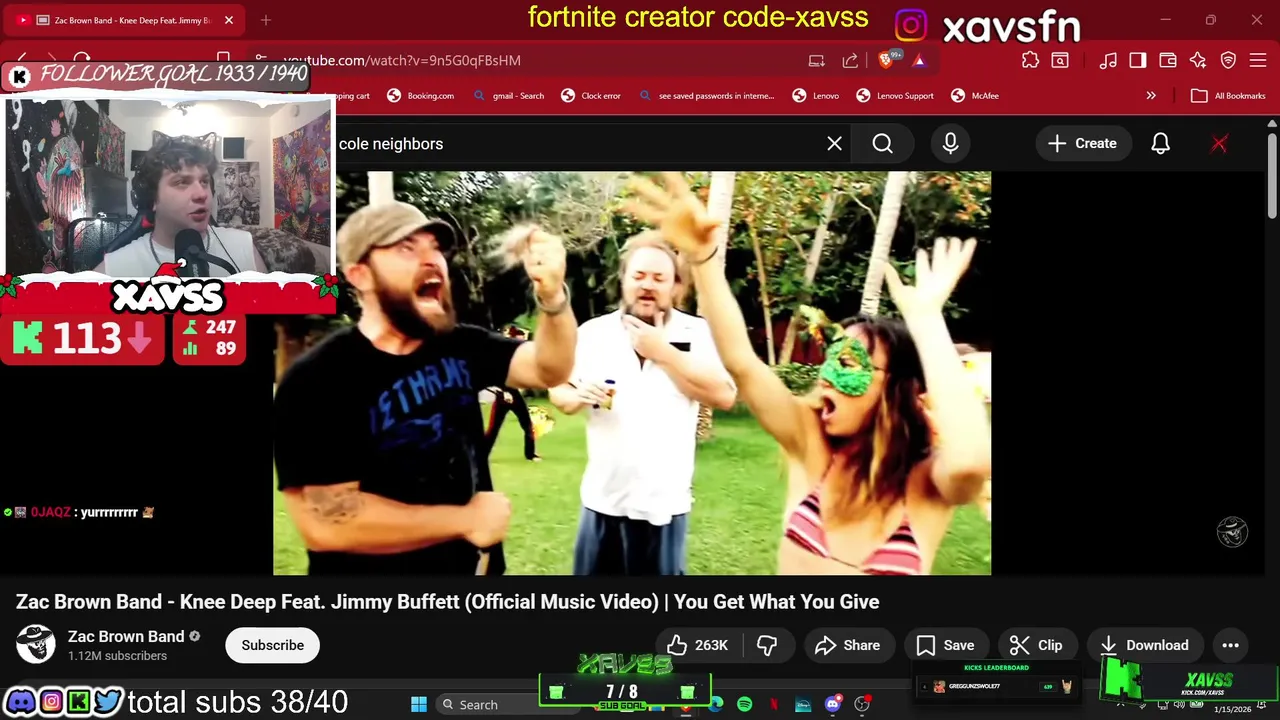Open Netflix from the taskbar
This screenshot has height=720, width=1280.
coord(774,705)
